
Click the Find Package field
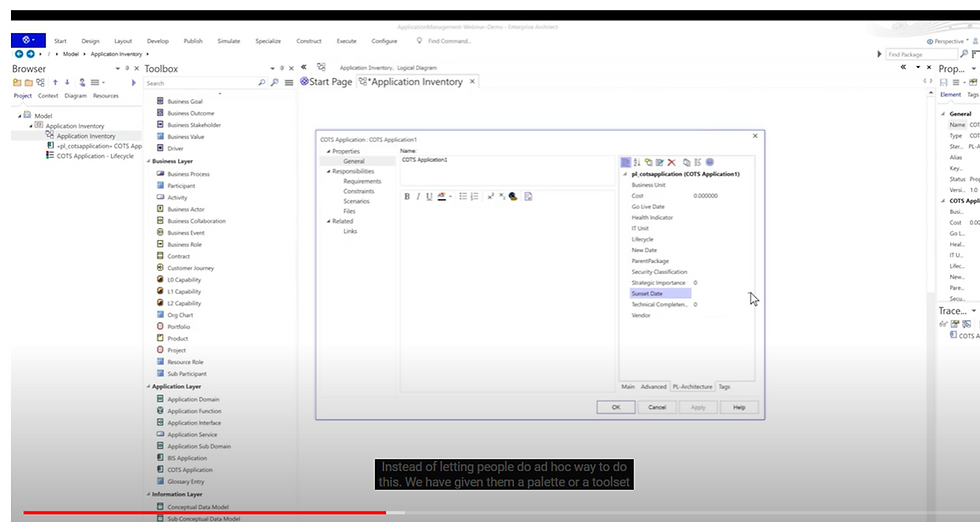(921, 54)
